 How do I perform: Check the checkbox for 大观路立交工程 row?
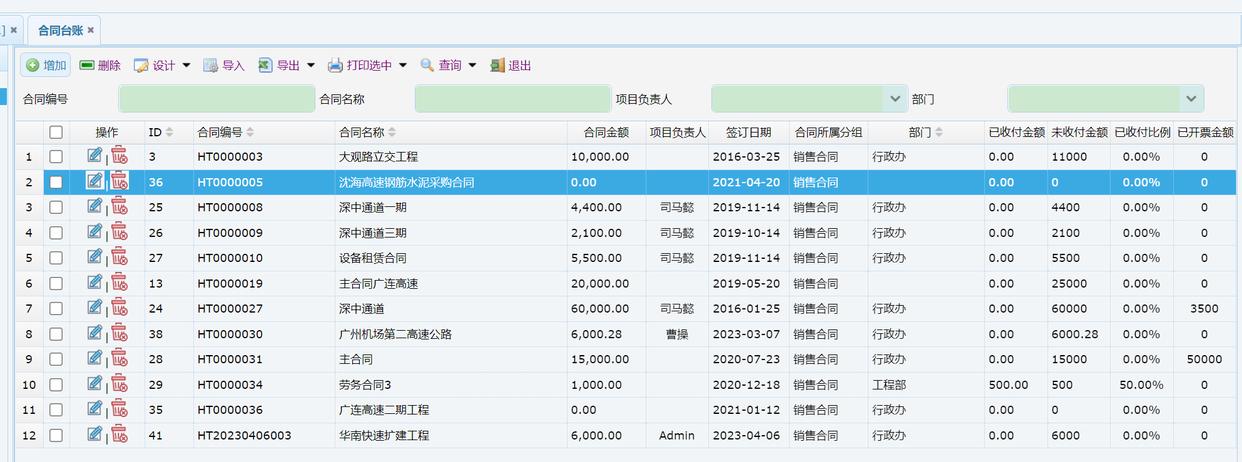point(56,157)
